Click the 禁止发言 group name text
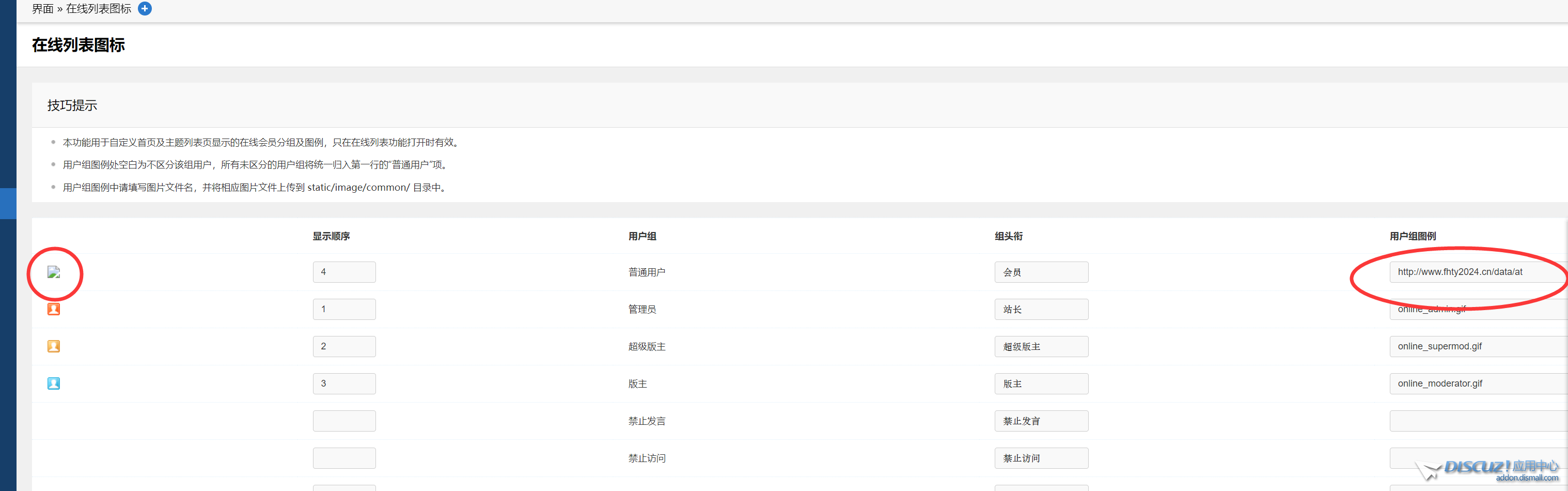This screenshot has width=1568, height=491. pyautogui.click(x=647, y=421)
